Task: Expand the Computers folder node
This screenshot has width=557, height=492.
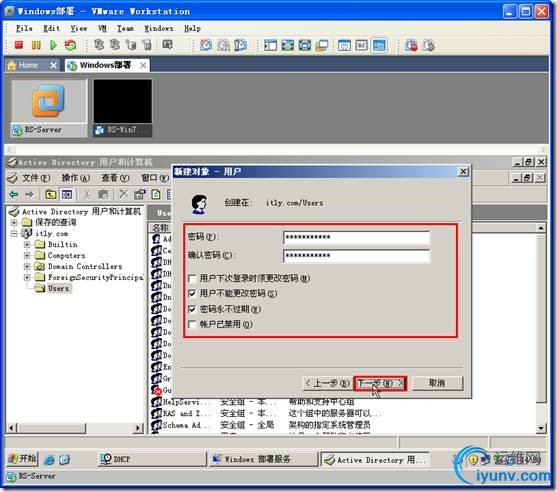Action: (x=27, y=255)
